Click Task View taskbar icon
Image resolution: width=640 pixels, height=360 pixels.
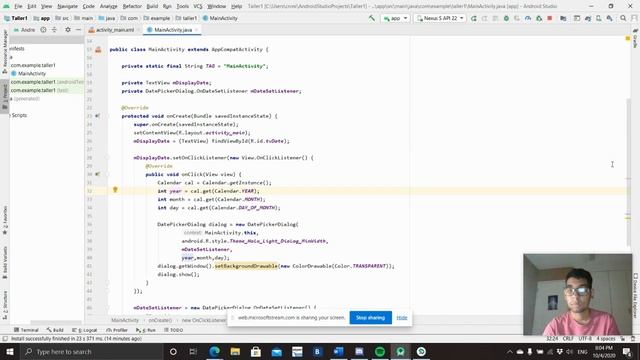(193, 351)
